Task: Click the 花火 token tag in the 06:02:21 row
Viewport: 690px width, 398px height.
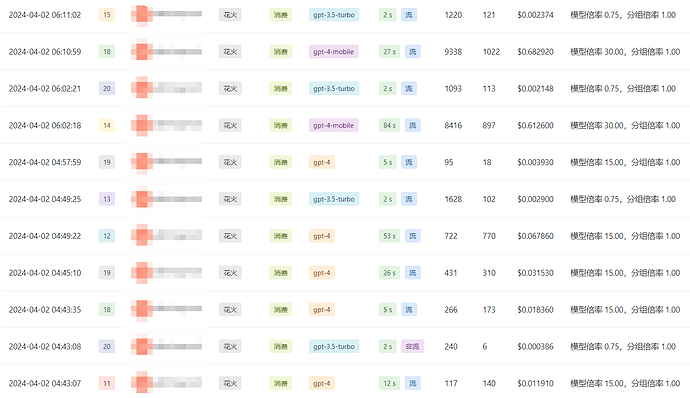Action: point(230,88)
